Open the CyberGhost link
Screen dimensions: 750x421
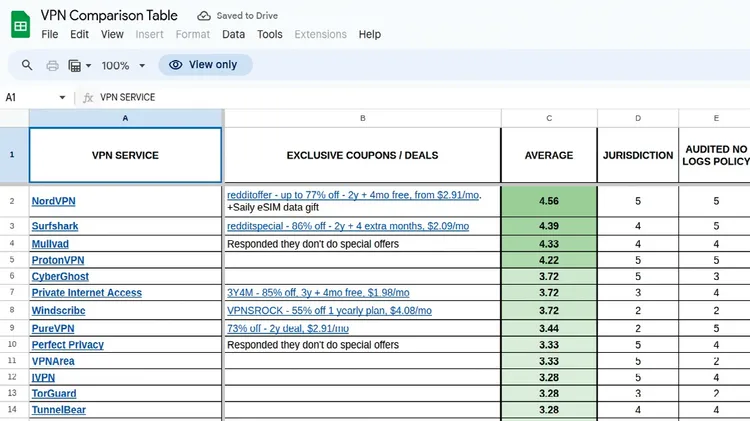pyautogui.click(x=60, y=277)
